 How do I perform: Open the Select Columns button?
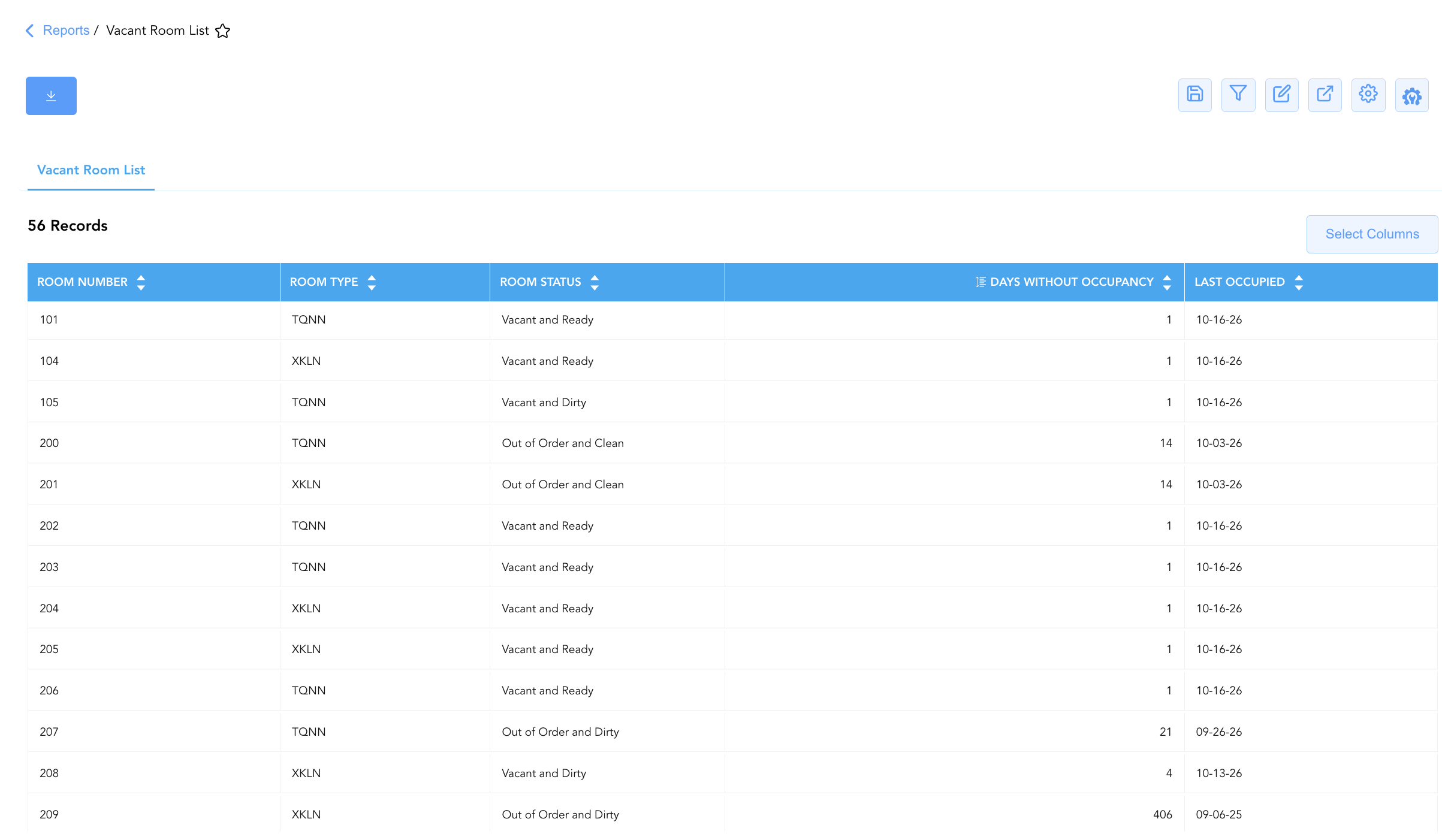[x=1372, y=234]
